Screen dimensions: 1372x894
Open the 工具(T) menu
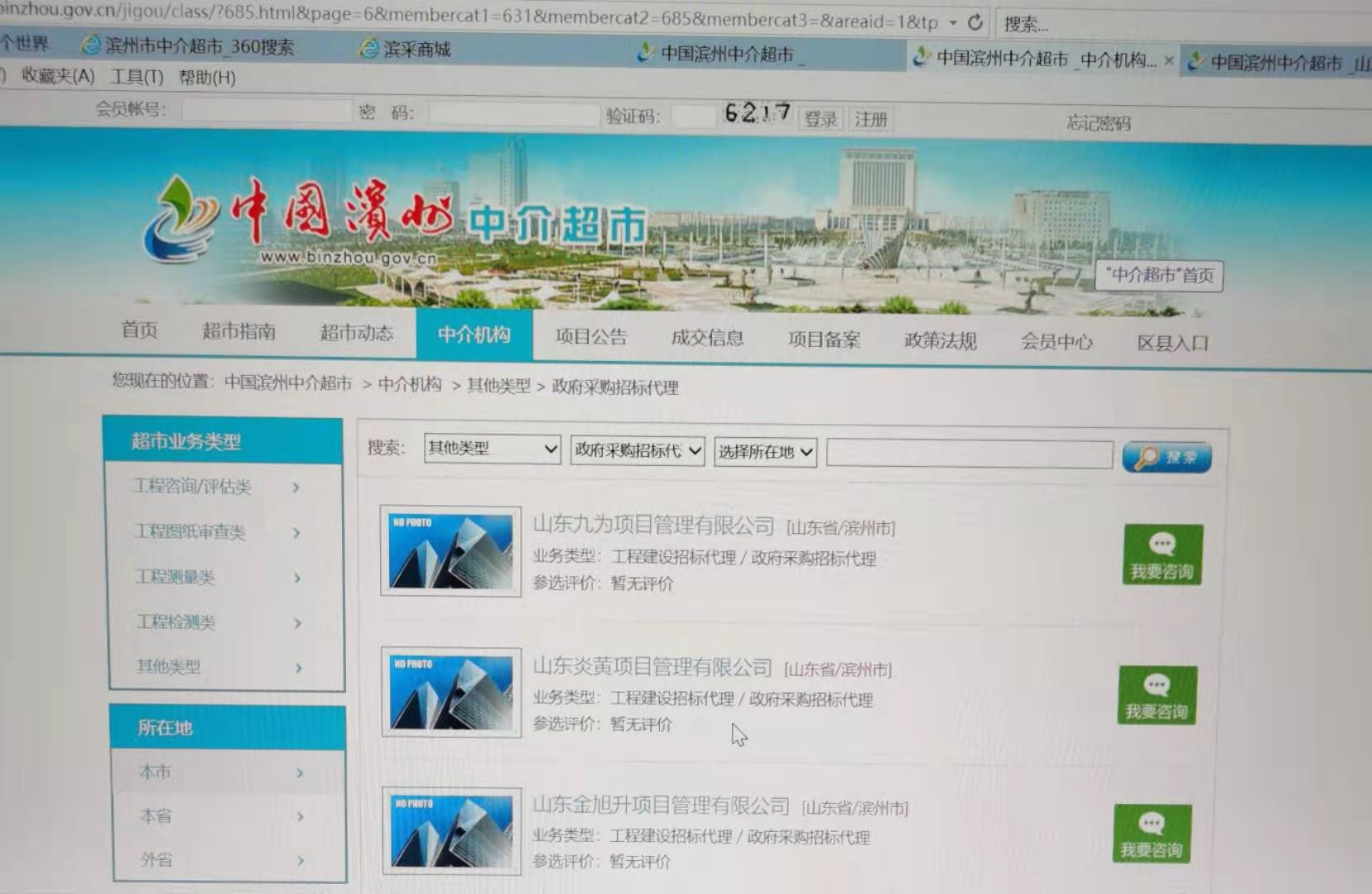(137, 77)
